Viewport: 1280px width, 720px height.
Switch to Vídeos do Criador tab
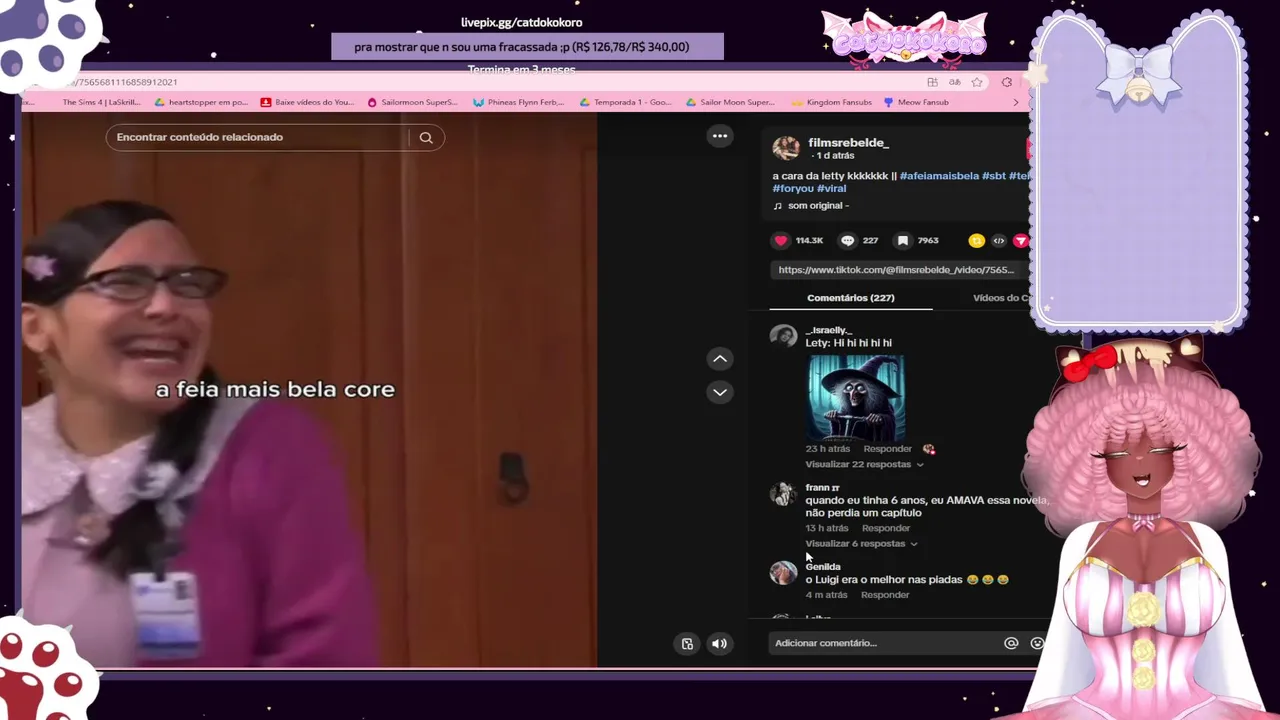[x=1001, y=298]
